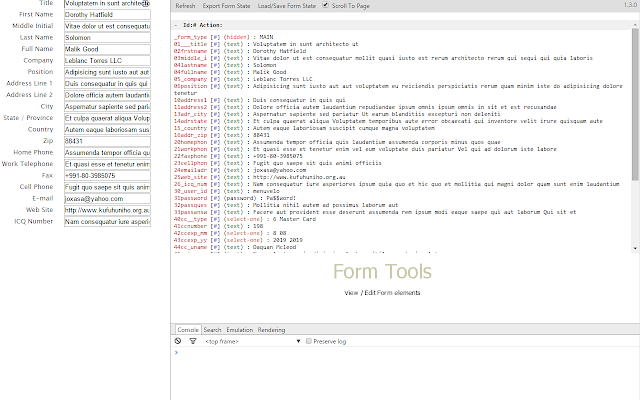This screenshot has width=640, height=400.
Task: Click the Fax input field
Action: [107, 176]
